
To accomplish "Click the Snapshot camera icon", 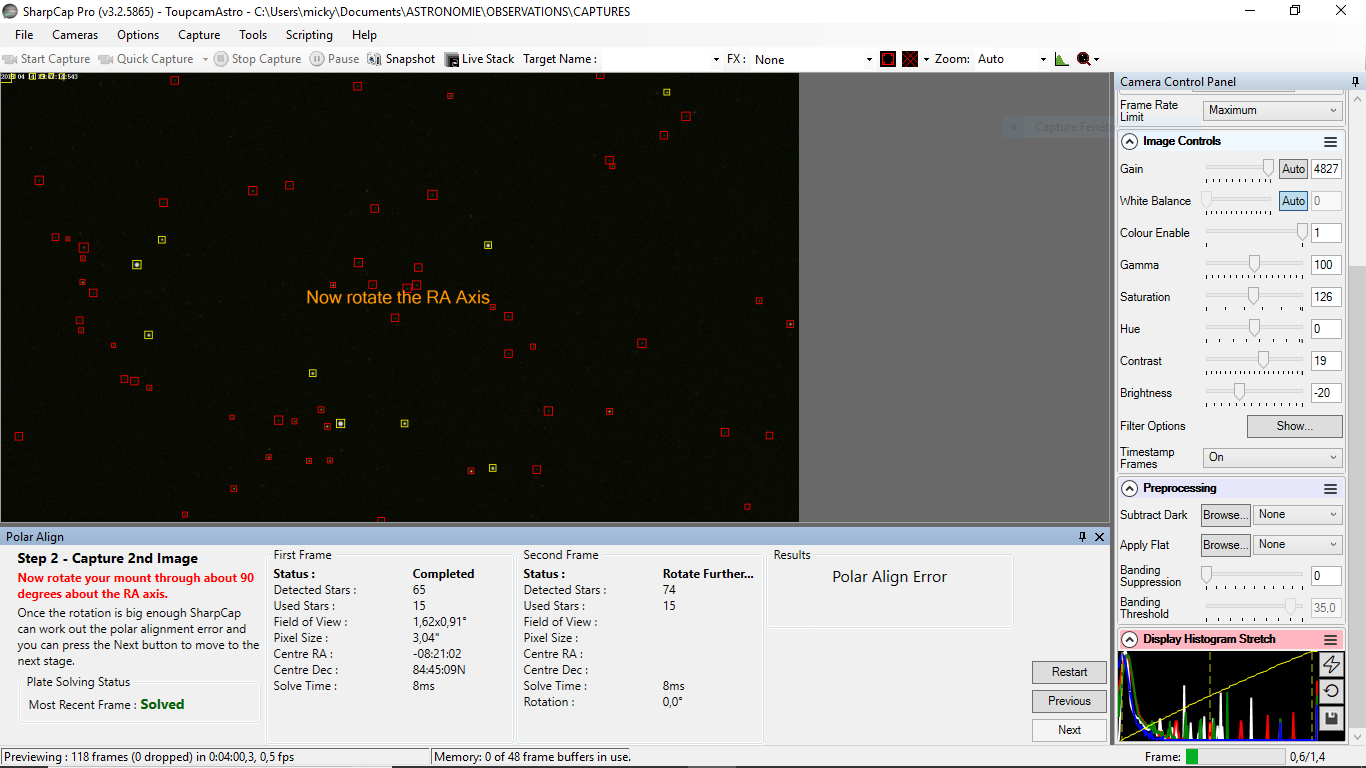I will coord(375,59).
